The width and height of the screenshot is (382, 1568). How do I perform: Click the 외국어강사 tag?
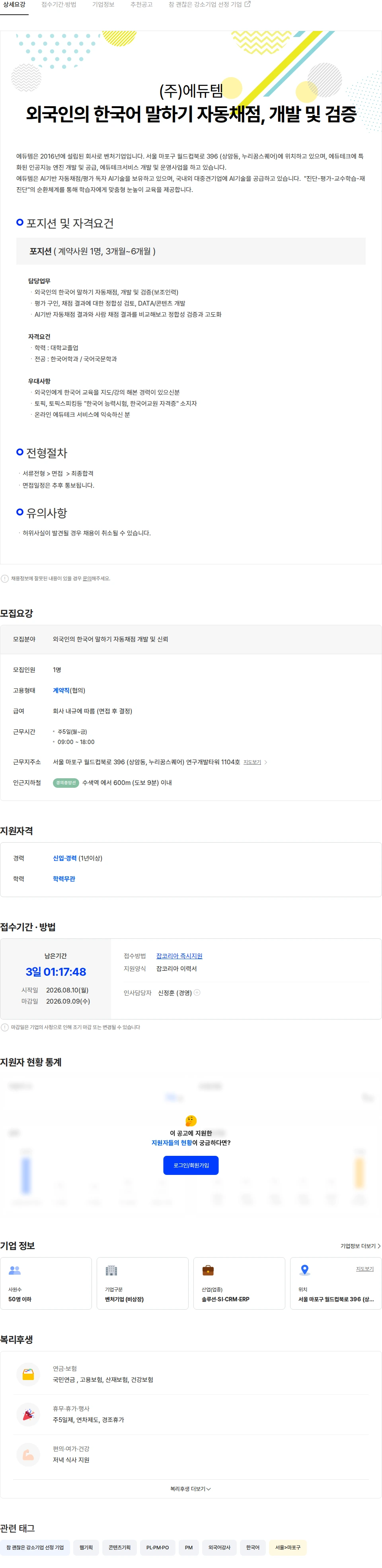(x=219, y=1547)
